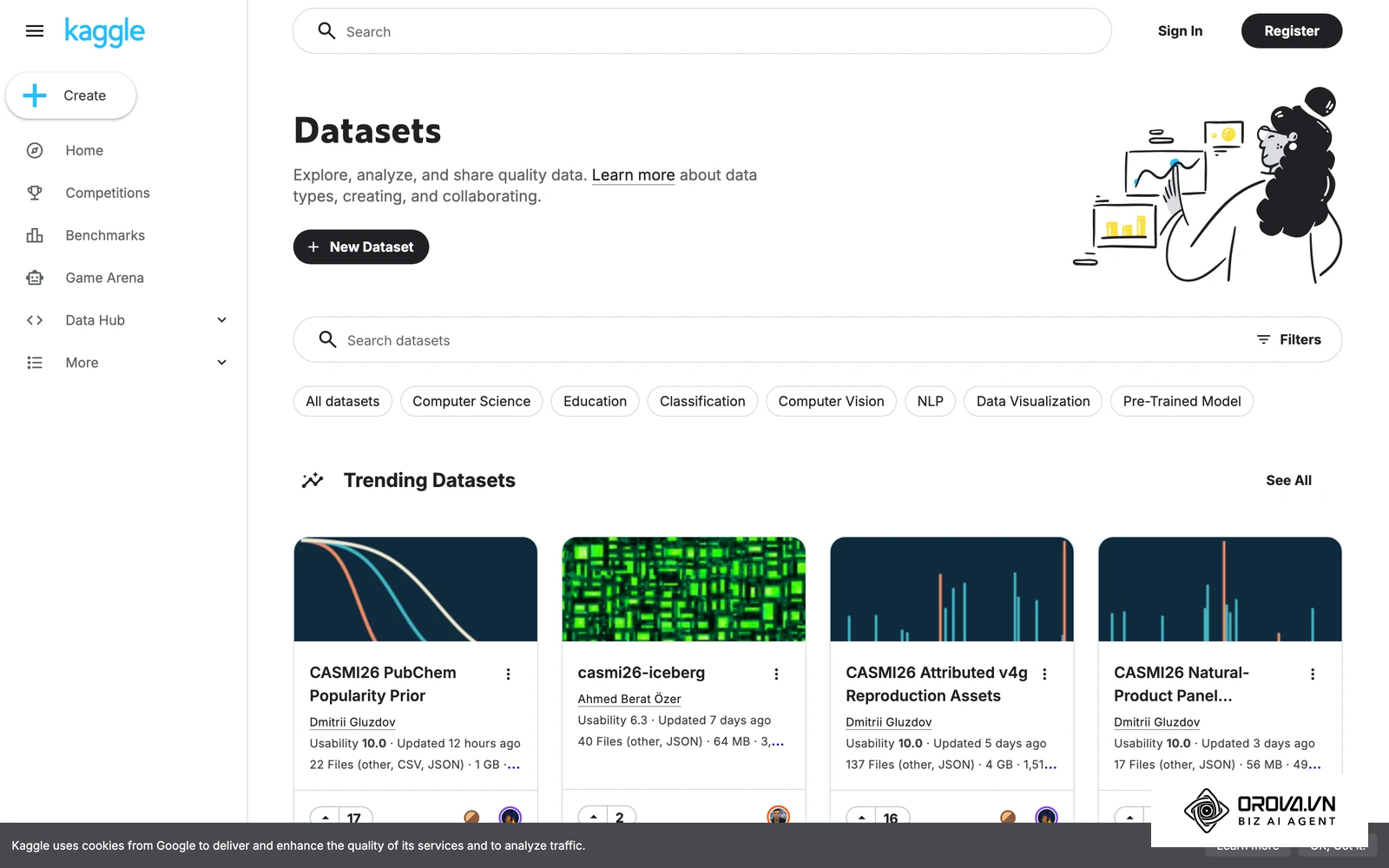The height and width of the screenshot is (868, 1389).
Task: Focus the top Search field
Action: point(702,31)
